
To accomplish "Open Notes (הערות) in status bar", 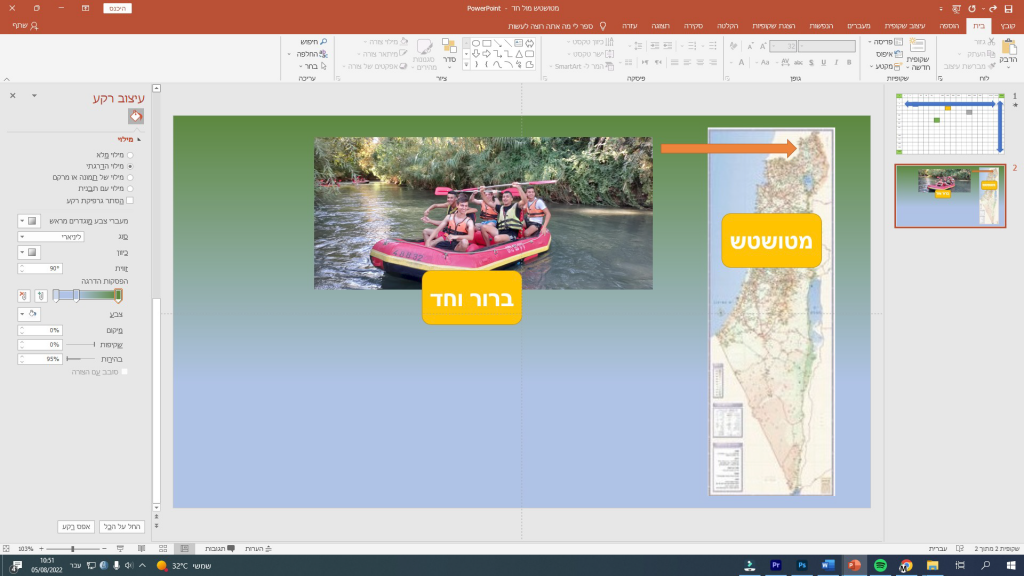I will pos(259,549).
